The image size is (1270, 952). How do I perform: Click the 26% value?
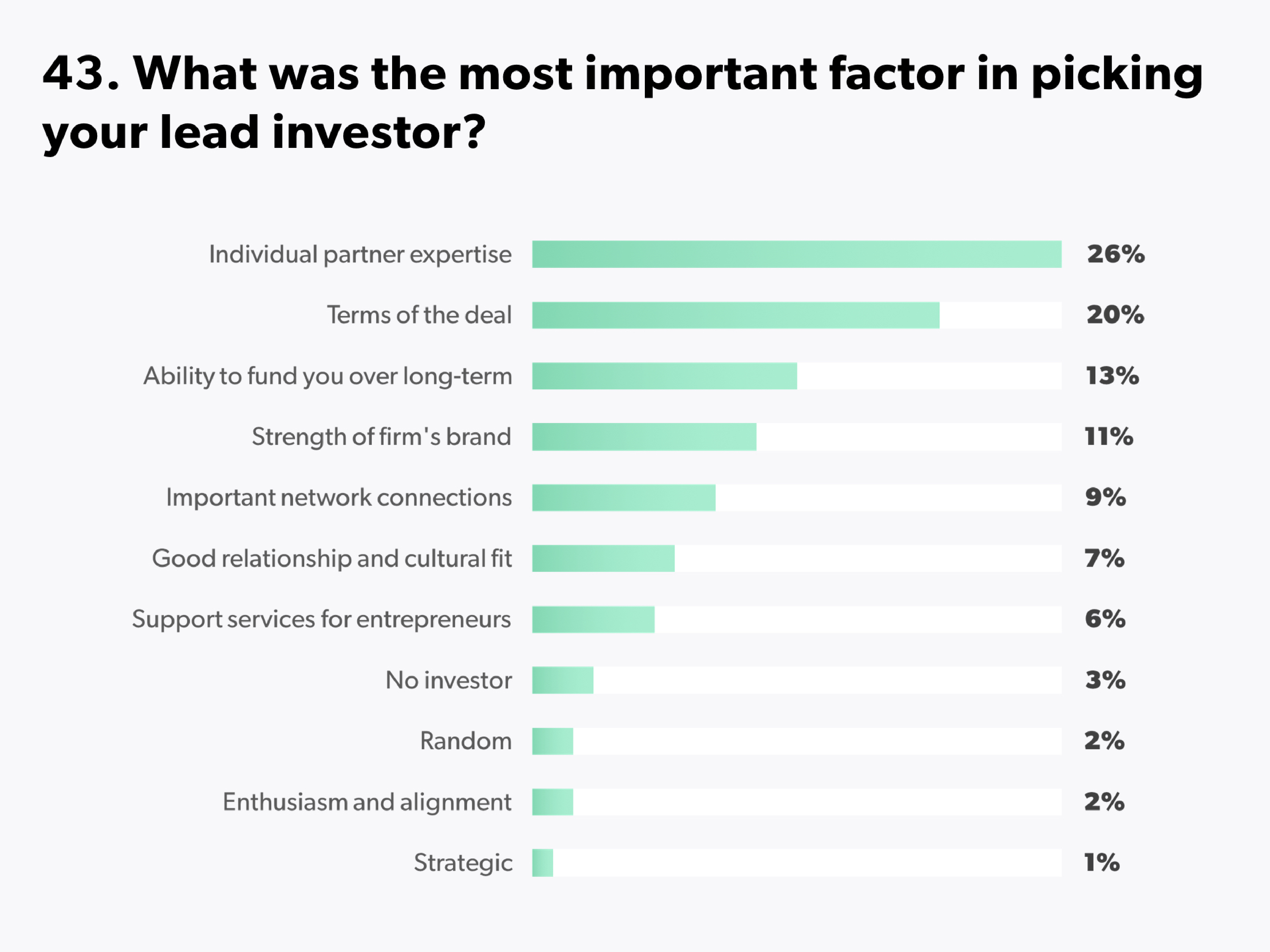(1116, 254)
